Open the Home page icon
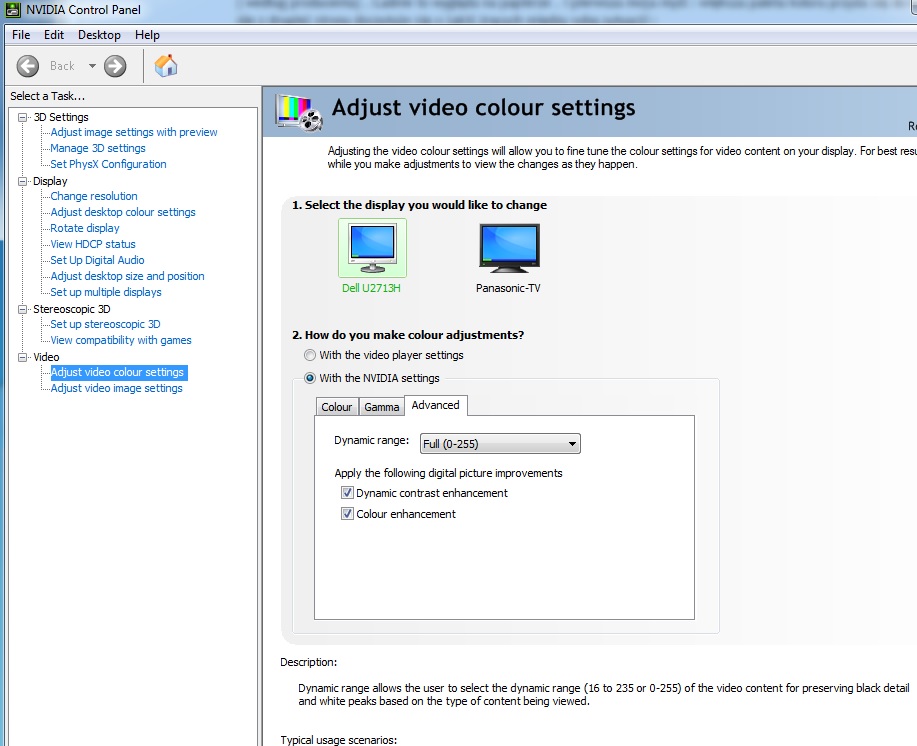Viewport: 917px width, 746px height. coord(166,65)
